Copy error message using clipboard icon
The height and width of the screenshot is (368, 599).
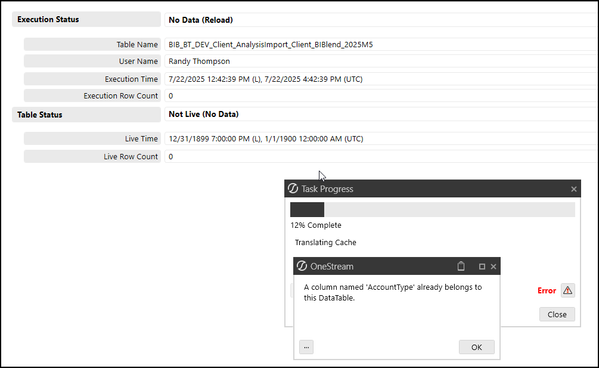pos(461,266)
